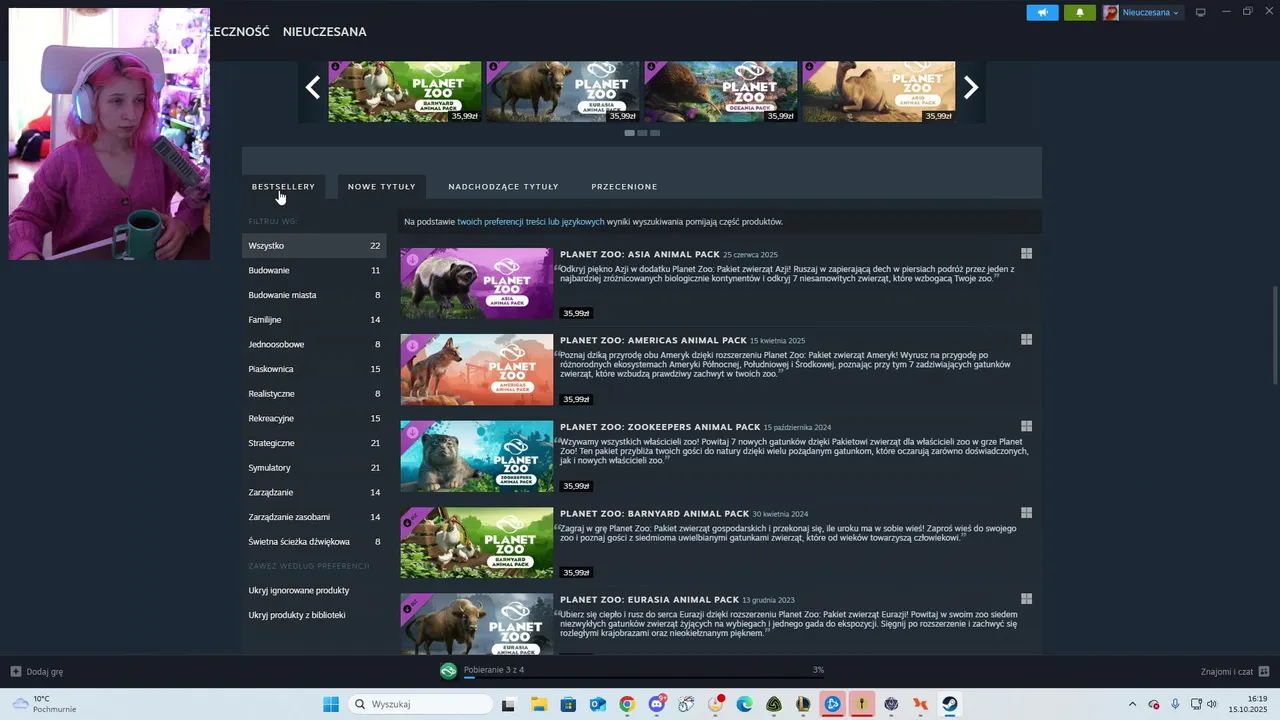
Task: Open the twoich preferencji treści lub językowych link
Action: click(531, 222)
